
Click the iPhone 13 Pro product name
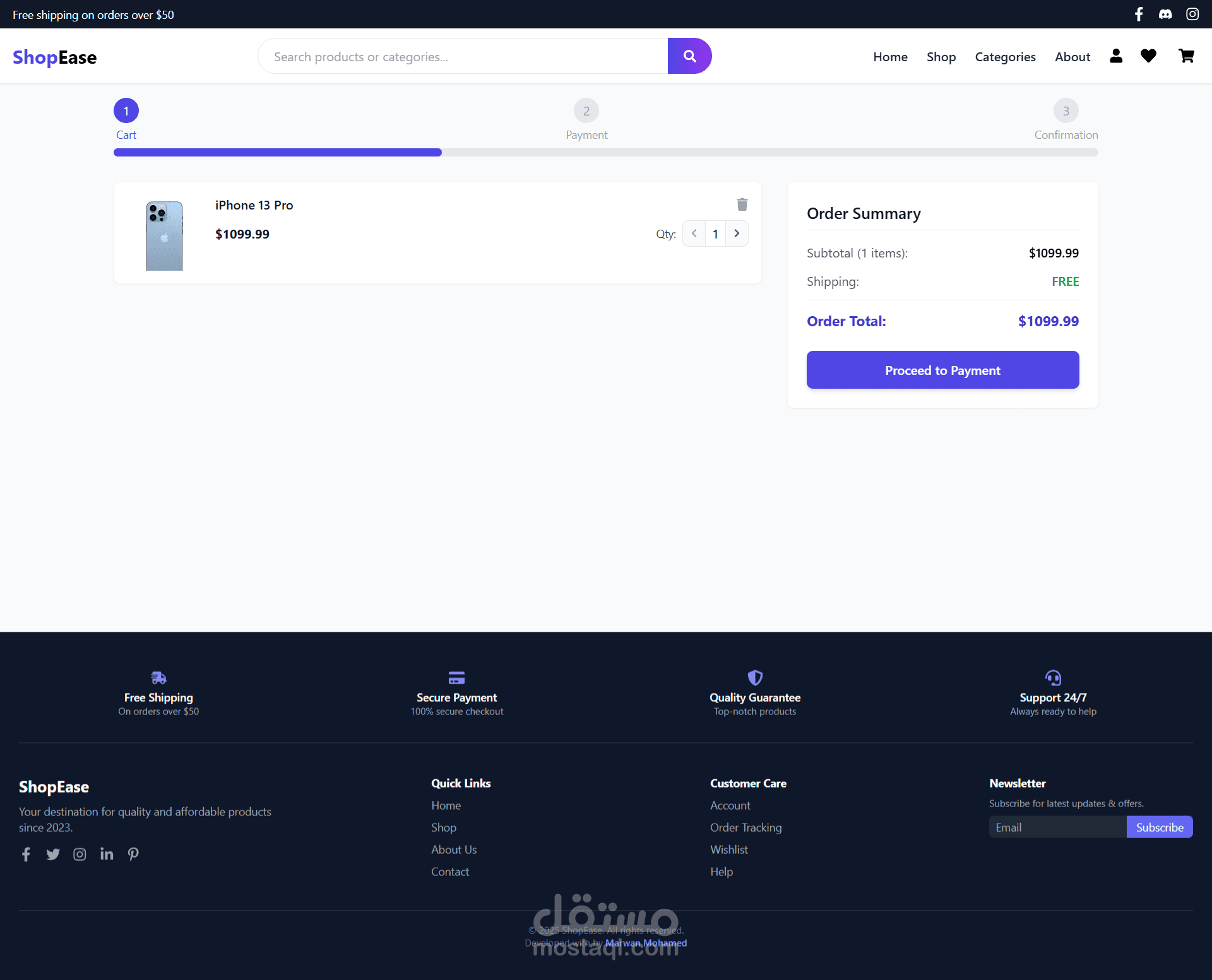tap(254, 205)
